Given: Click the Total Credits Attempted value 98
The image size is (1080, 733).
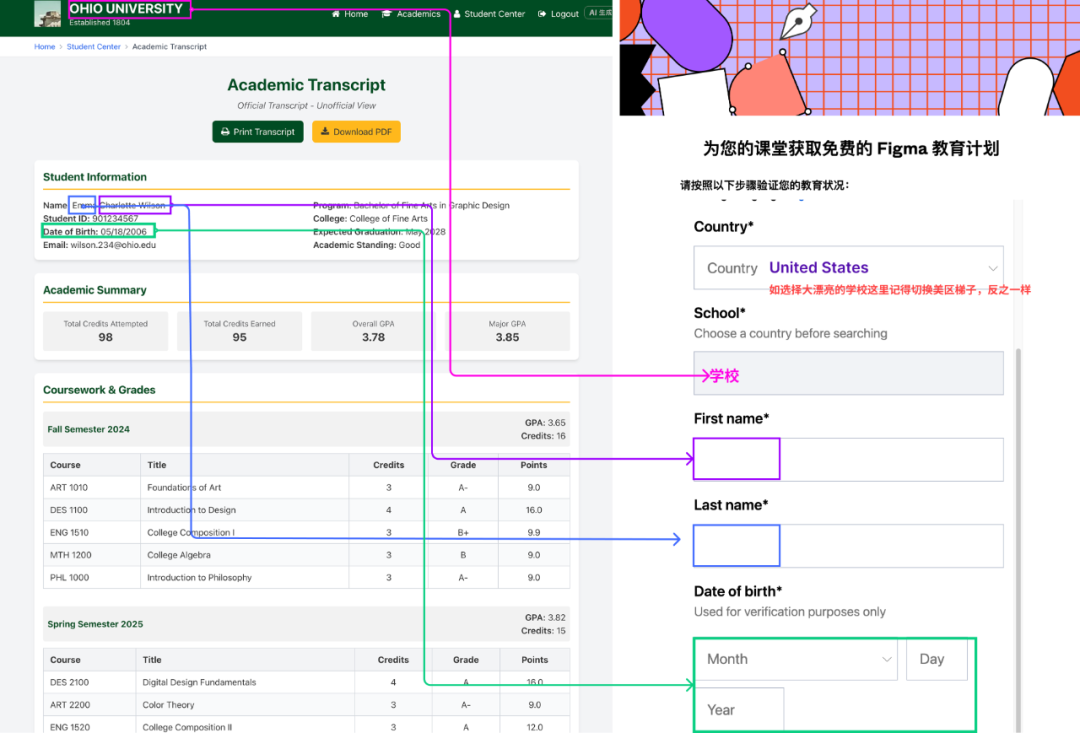Looking at the screenshot, I should coord(105,338).
